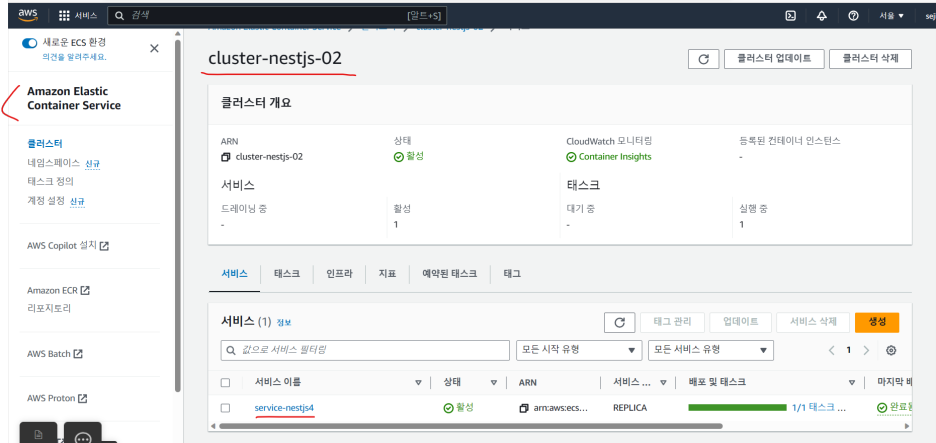Sort by the 배포 및 태스크 column arrow
This screenshot has width=936, height=443.
[x=852, y=383]
